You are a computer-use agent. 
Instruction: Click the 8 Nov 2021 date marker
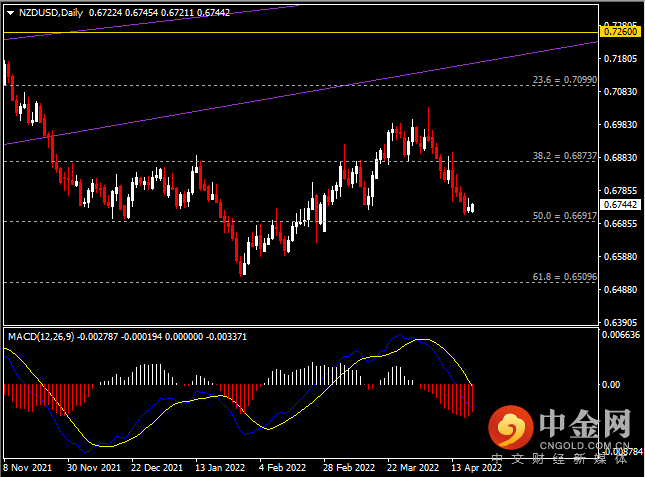point(28,467)
